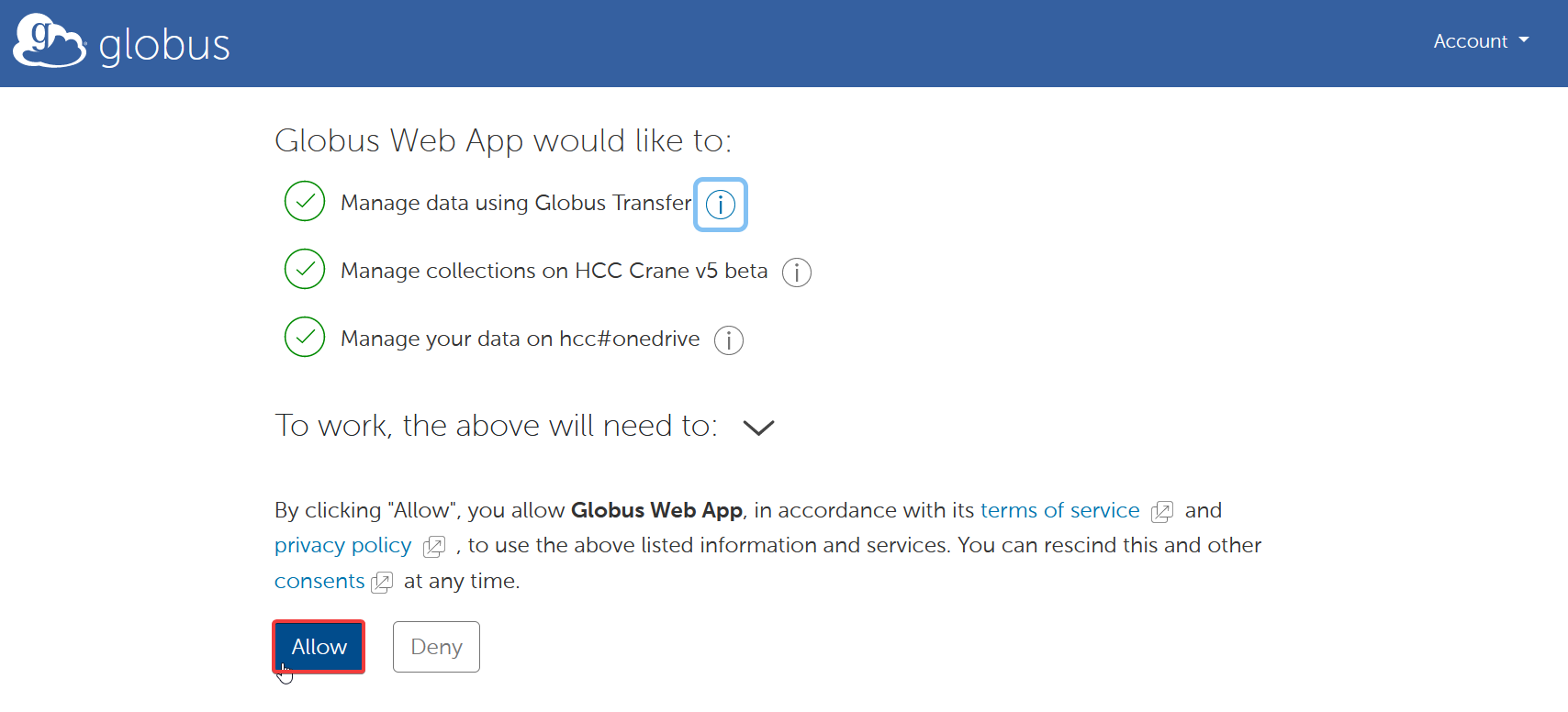Expand the 'To work, the above will need to' chevron
The width and height of the screenshot is (1568, 712).
click(758, 428)
